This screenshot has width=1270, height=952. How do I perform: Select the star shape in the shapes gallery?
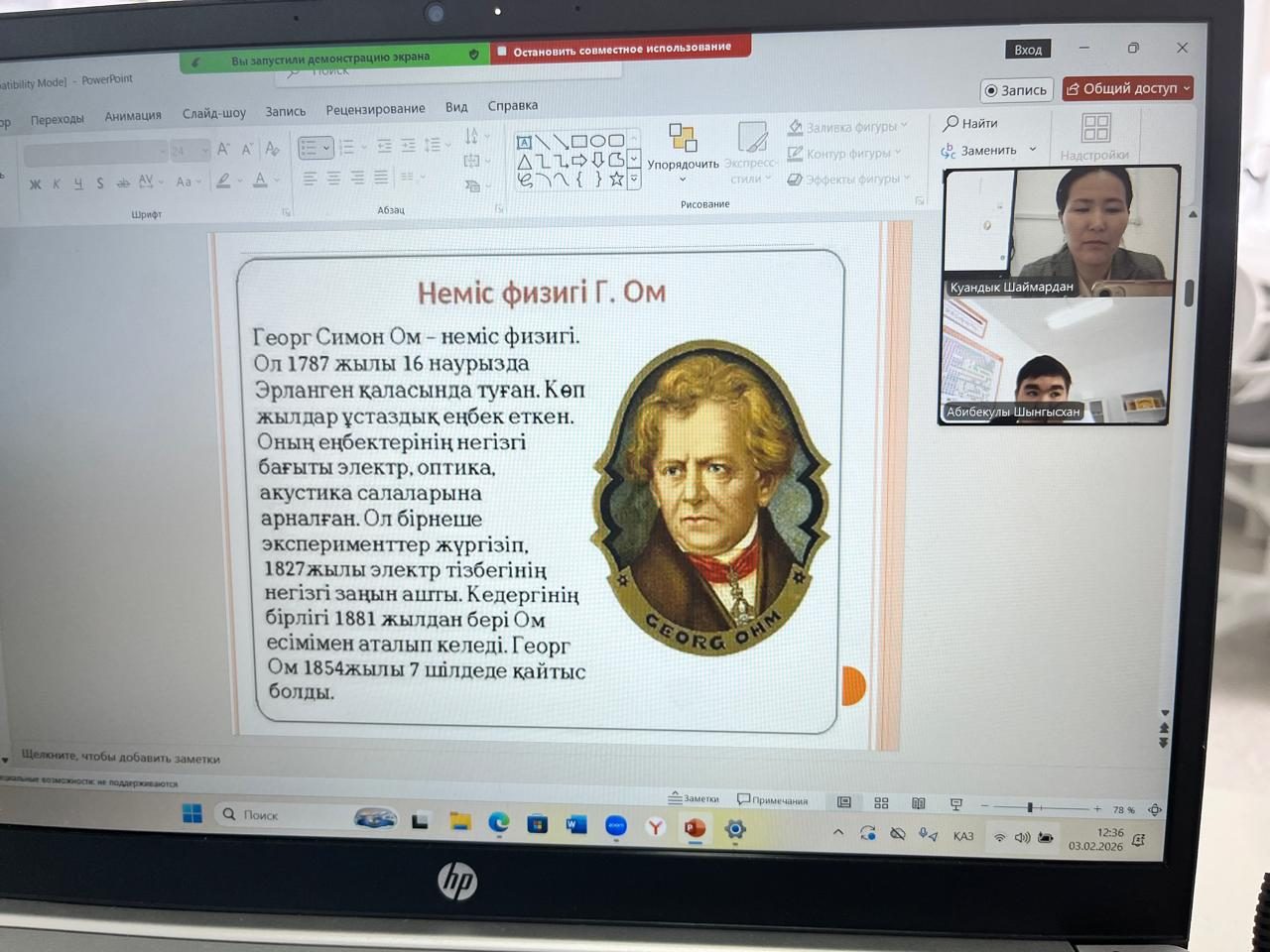pos(616,179)
